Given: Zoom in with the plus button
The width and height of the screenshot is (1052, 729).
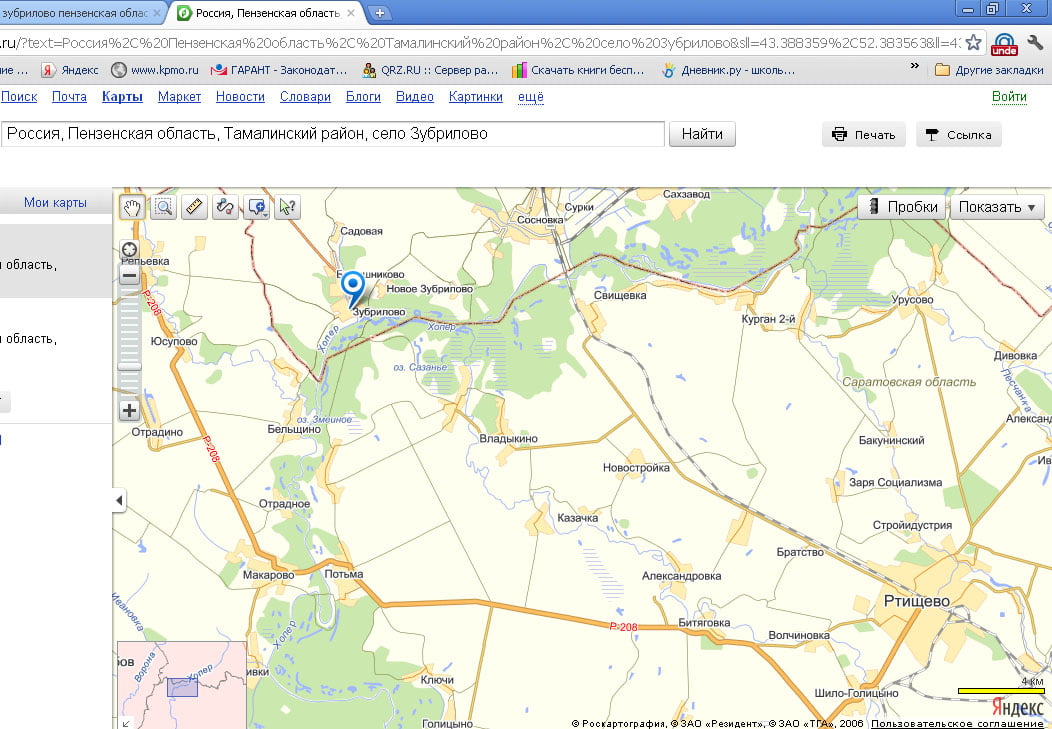Looking at the screenshot, I should tap(129, 410).
